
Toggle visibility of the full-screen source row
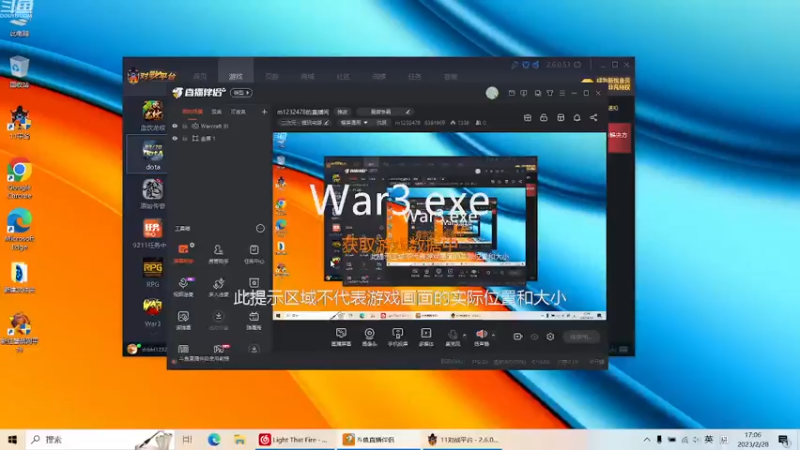coord(175,139)
